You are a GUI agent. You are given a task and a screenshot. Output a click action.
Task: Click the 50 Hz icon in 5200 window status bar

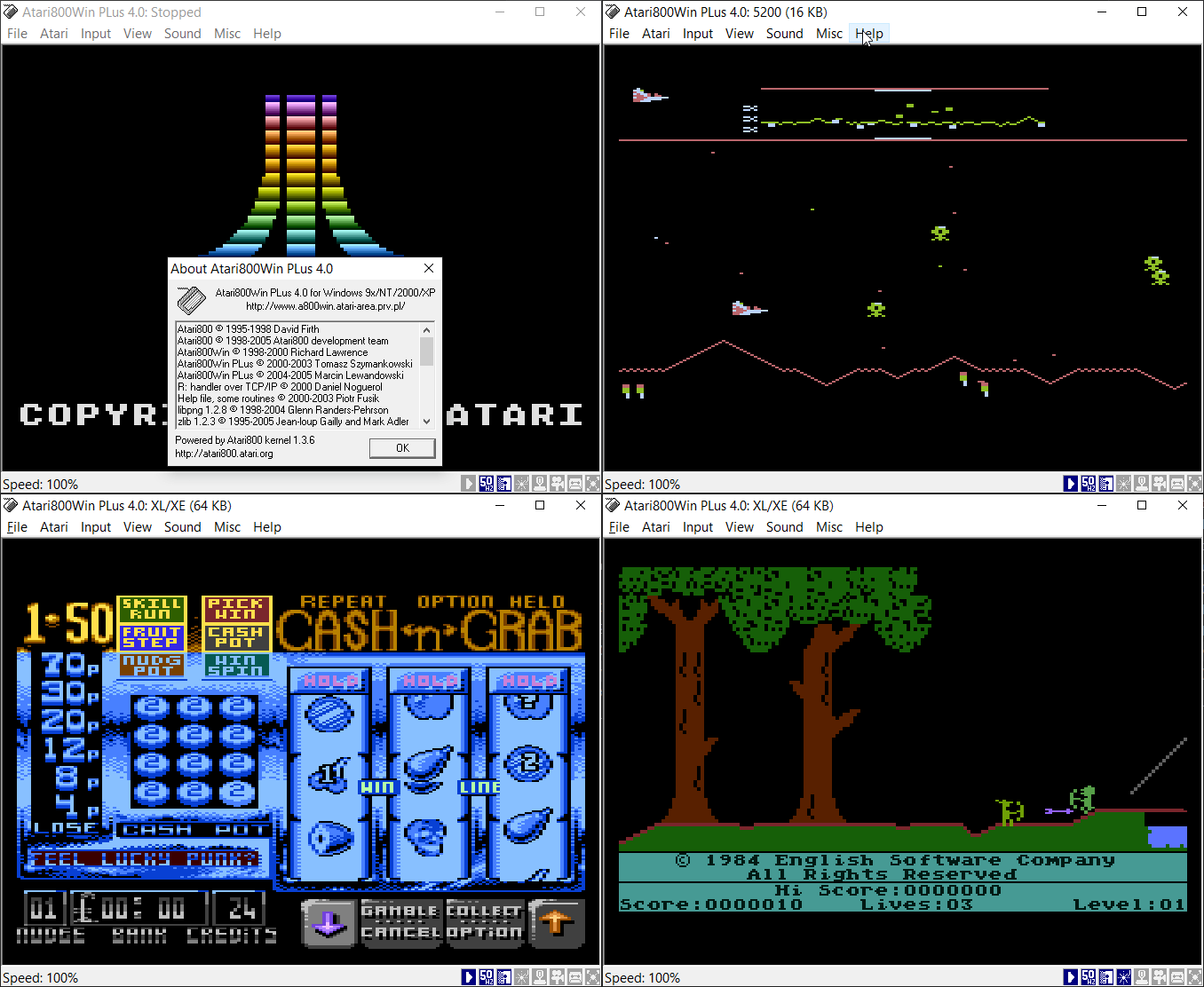click(x=1089, y=484)
